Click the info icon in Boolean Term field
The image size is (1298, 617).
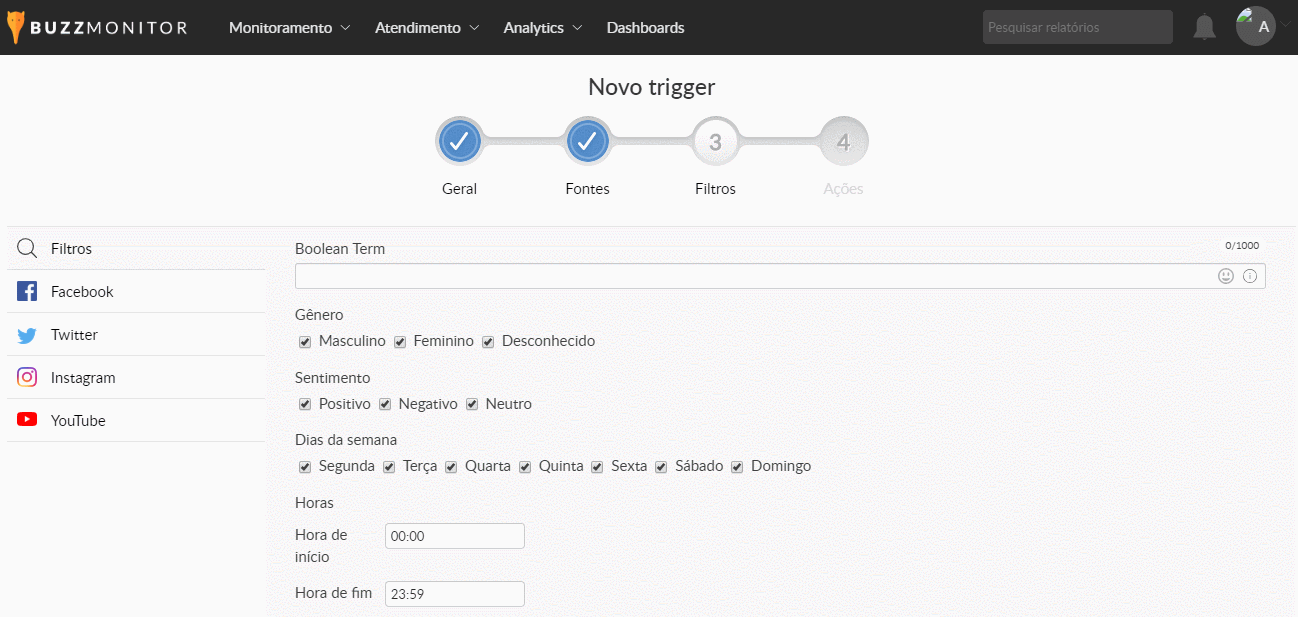[x=1250, y=276]
